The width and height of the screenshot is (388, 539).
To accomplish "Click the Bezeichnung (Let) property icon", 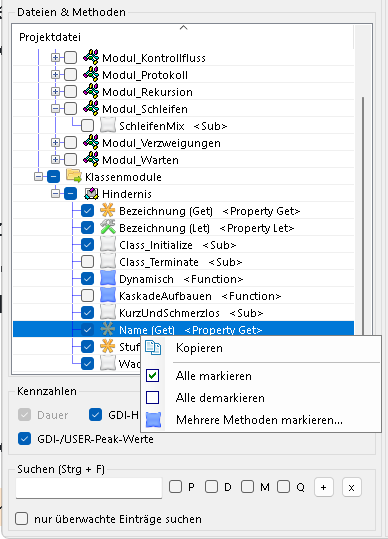I will click(x=108, y=228).
